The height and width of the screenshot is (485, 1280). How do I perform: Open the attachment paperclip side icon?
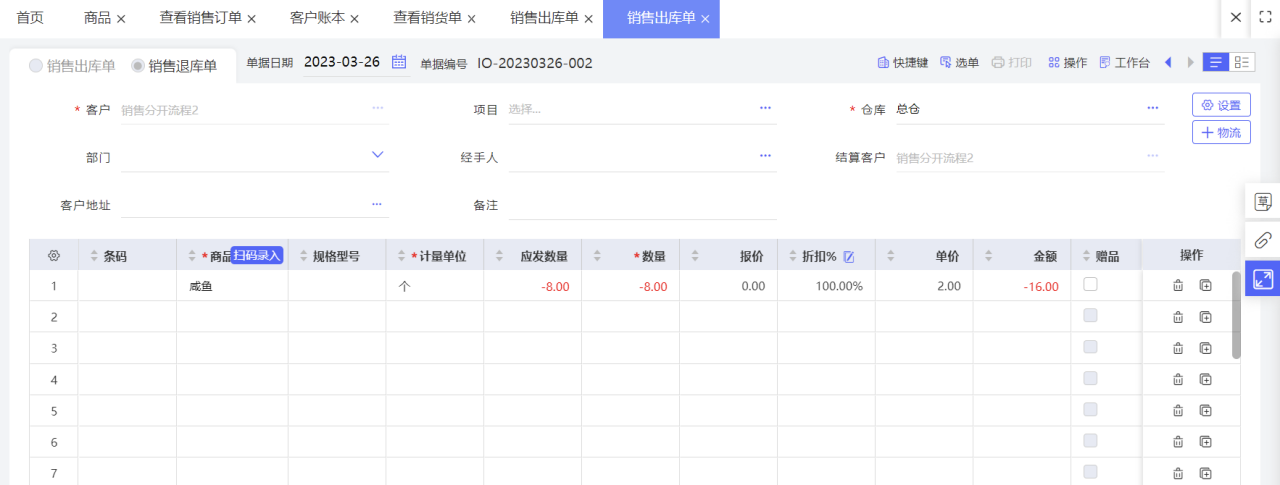pyautogui.click(x=1263, y=240)
